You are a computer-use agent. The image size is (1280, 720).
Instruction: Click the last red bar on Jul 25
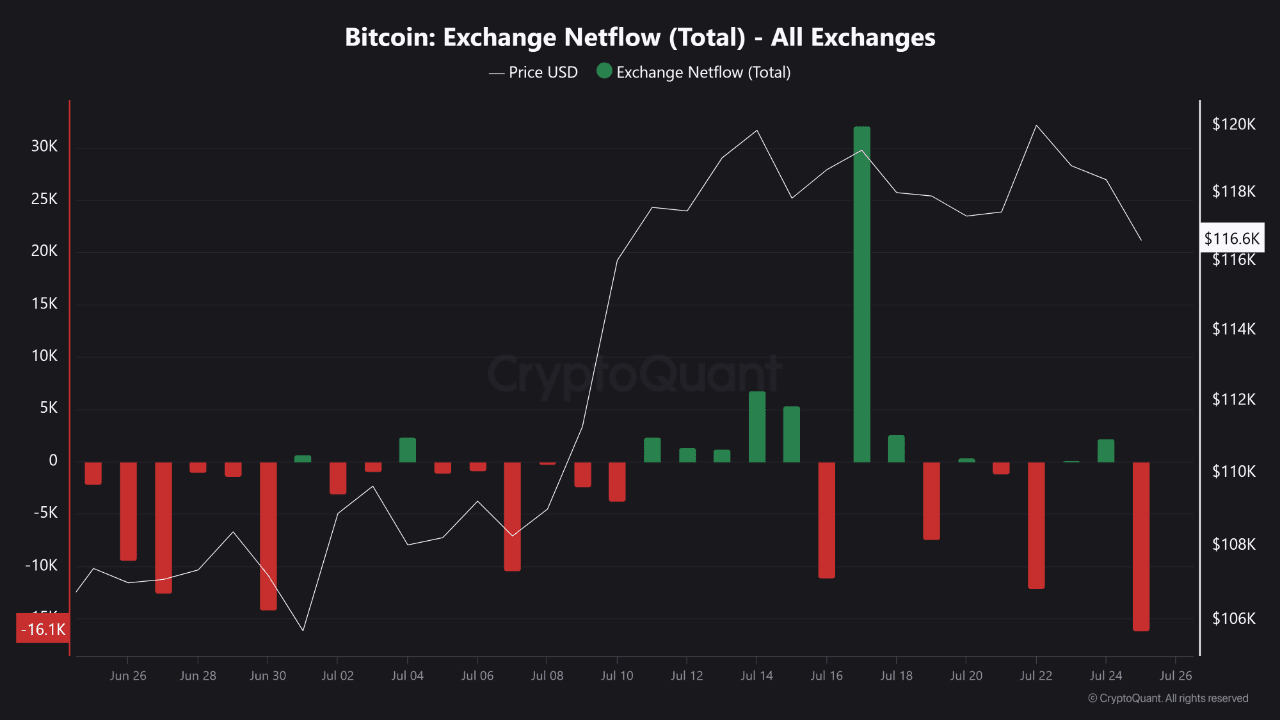pyautogui.click(x=1141, y=546)
